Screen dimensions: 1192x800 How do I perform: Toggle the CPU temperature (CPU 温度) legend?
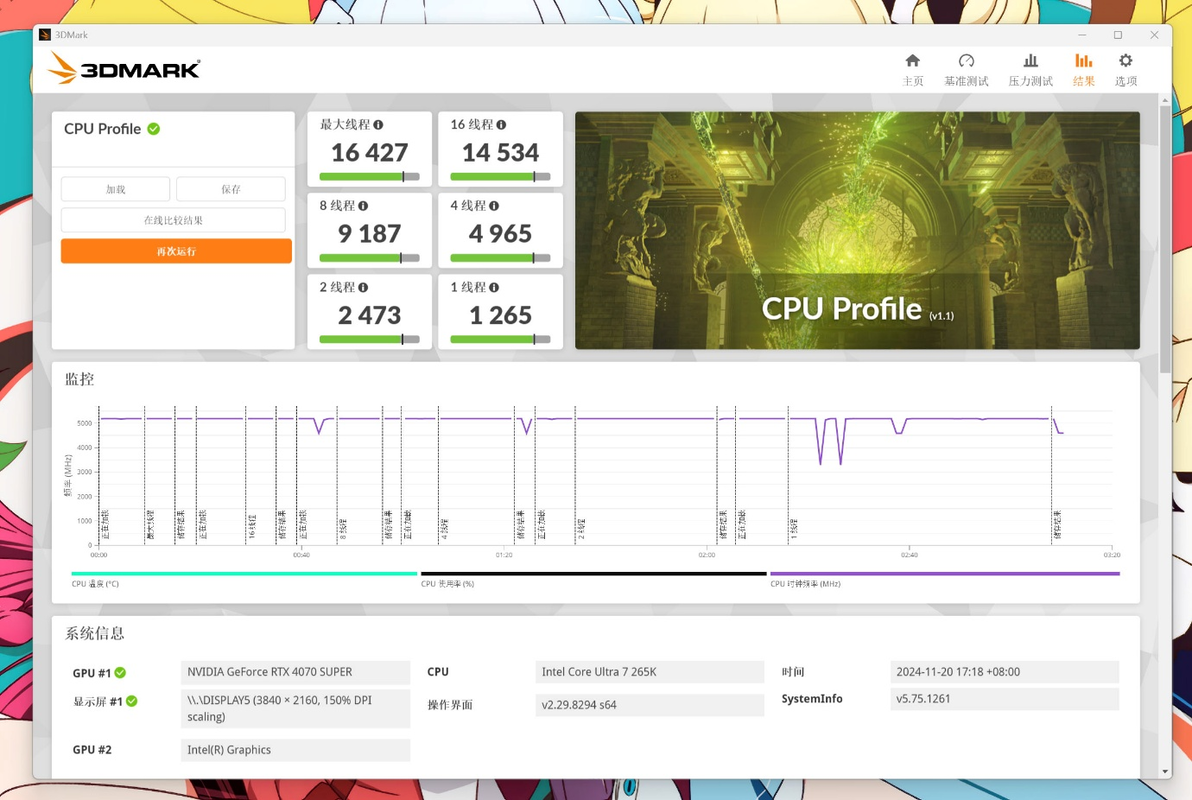pyautogui.click(x=244, y=578)
